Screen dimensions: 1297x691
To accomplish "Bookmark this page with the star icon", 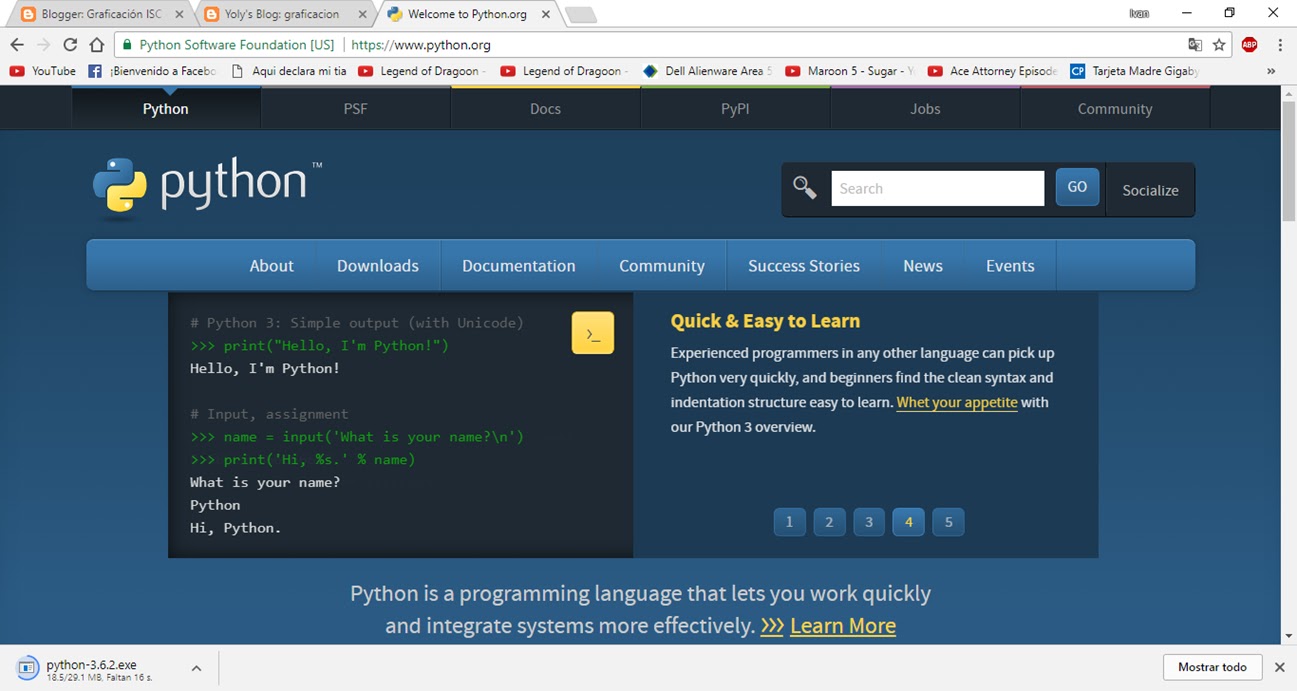I will coord(1219,45).
